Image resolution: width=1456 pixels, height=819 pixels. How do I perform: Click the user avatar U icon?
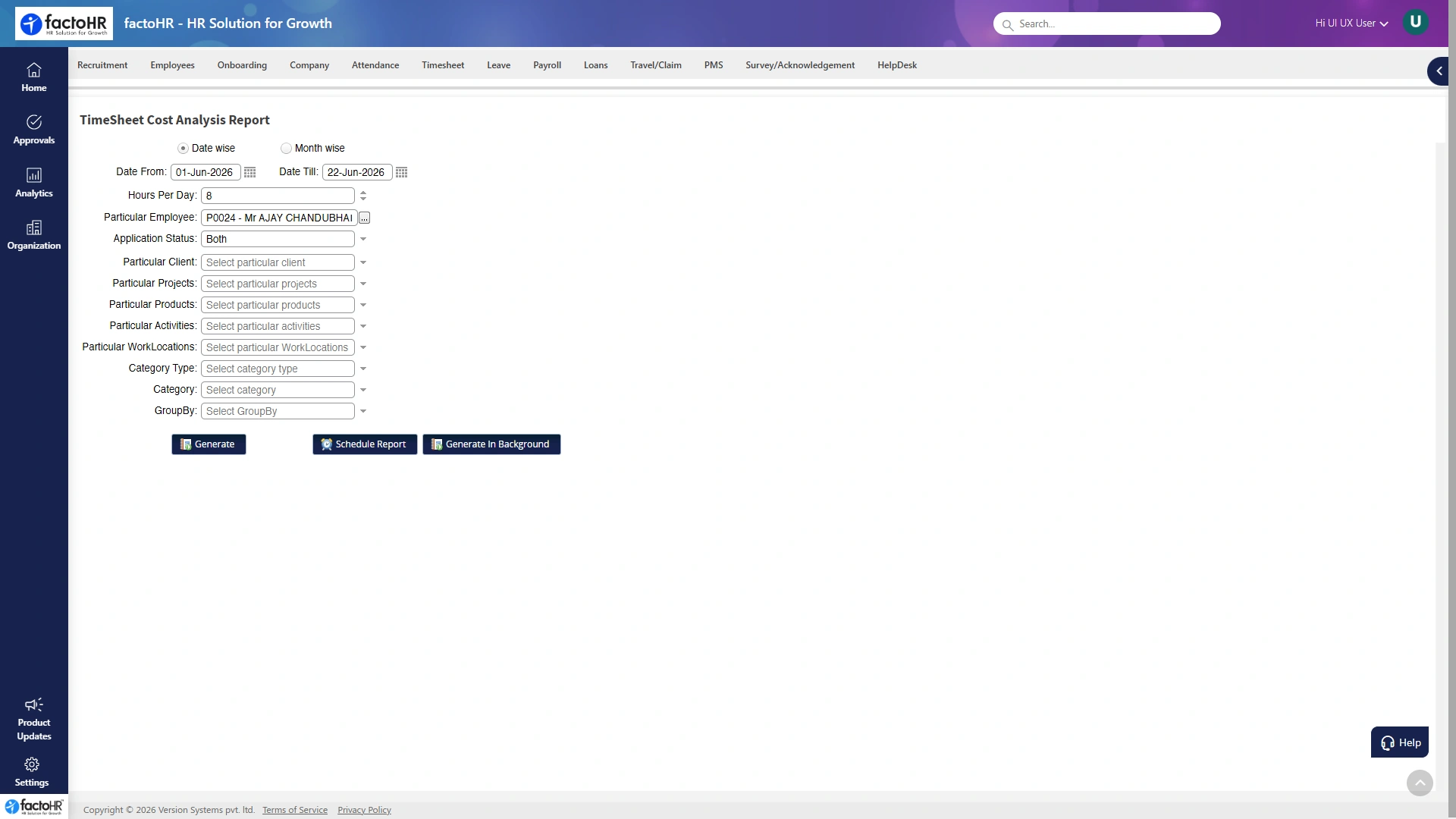[x=1415, y=22]
